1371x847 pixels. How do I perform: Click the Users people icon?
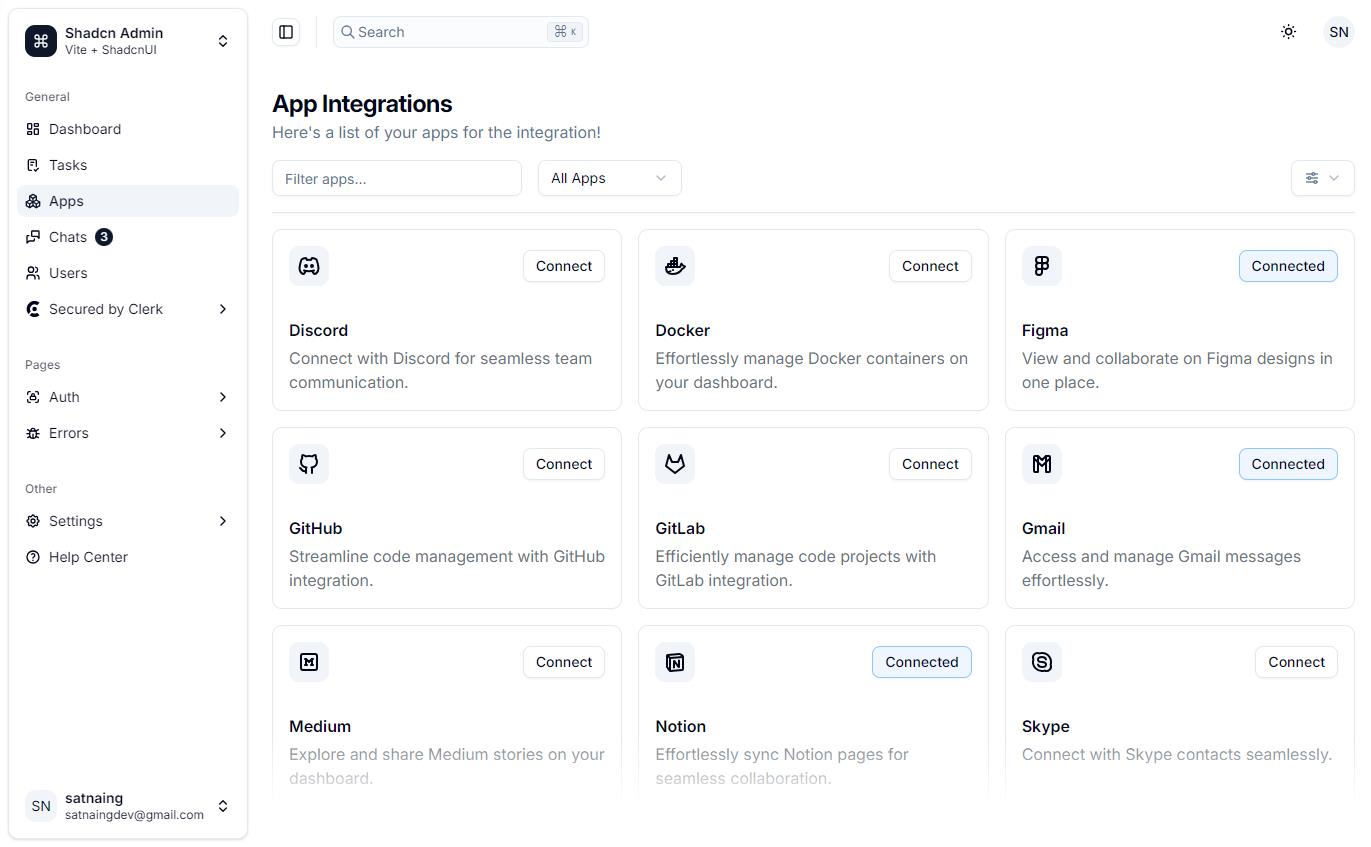tap(33, 273)
